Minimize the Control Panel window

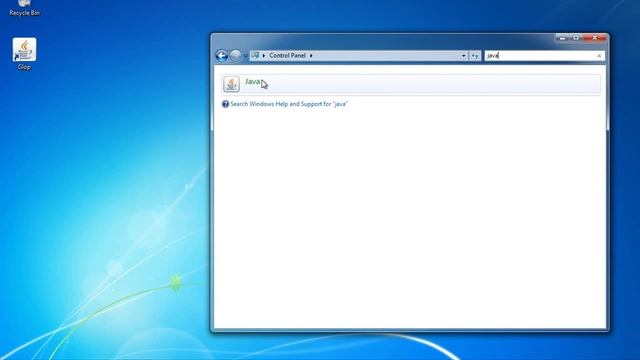click(x=562, y=38)
